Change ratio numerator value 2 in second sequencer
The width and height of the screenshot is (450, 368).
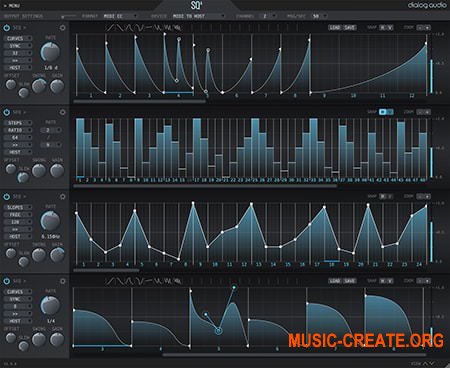click(x=51, y=130)
